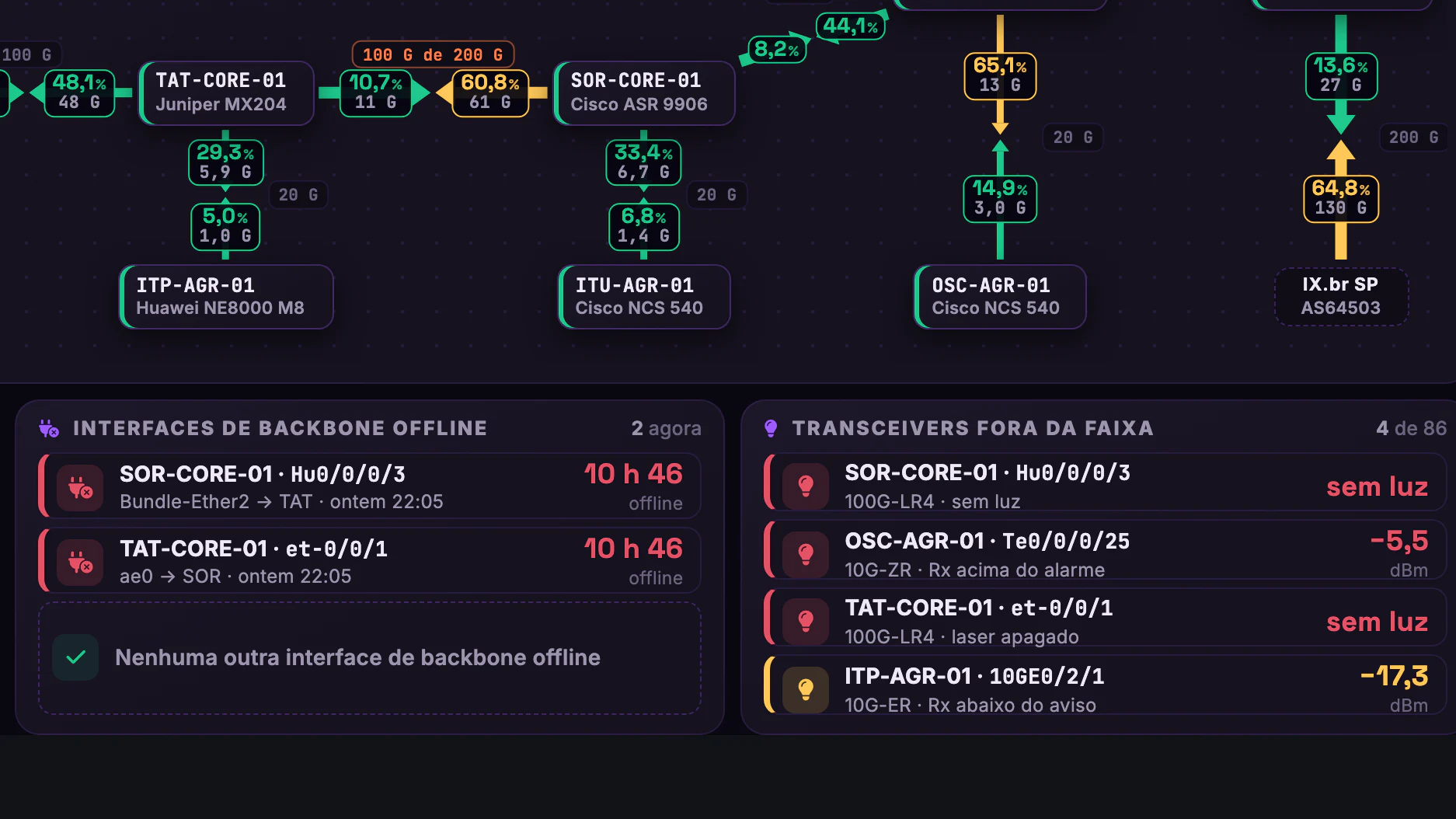Open the ITP-AGR-01 Huawei NE8000 M8 node

pos(226,297)
